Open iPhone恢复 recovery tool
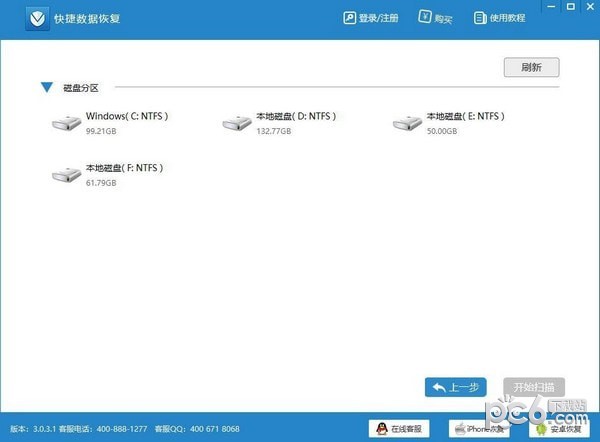Screen dimensions: 600x442 (x=478, y=429)
